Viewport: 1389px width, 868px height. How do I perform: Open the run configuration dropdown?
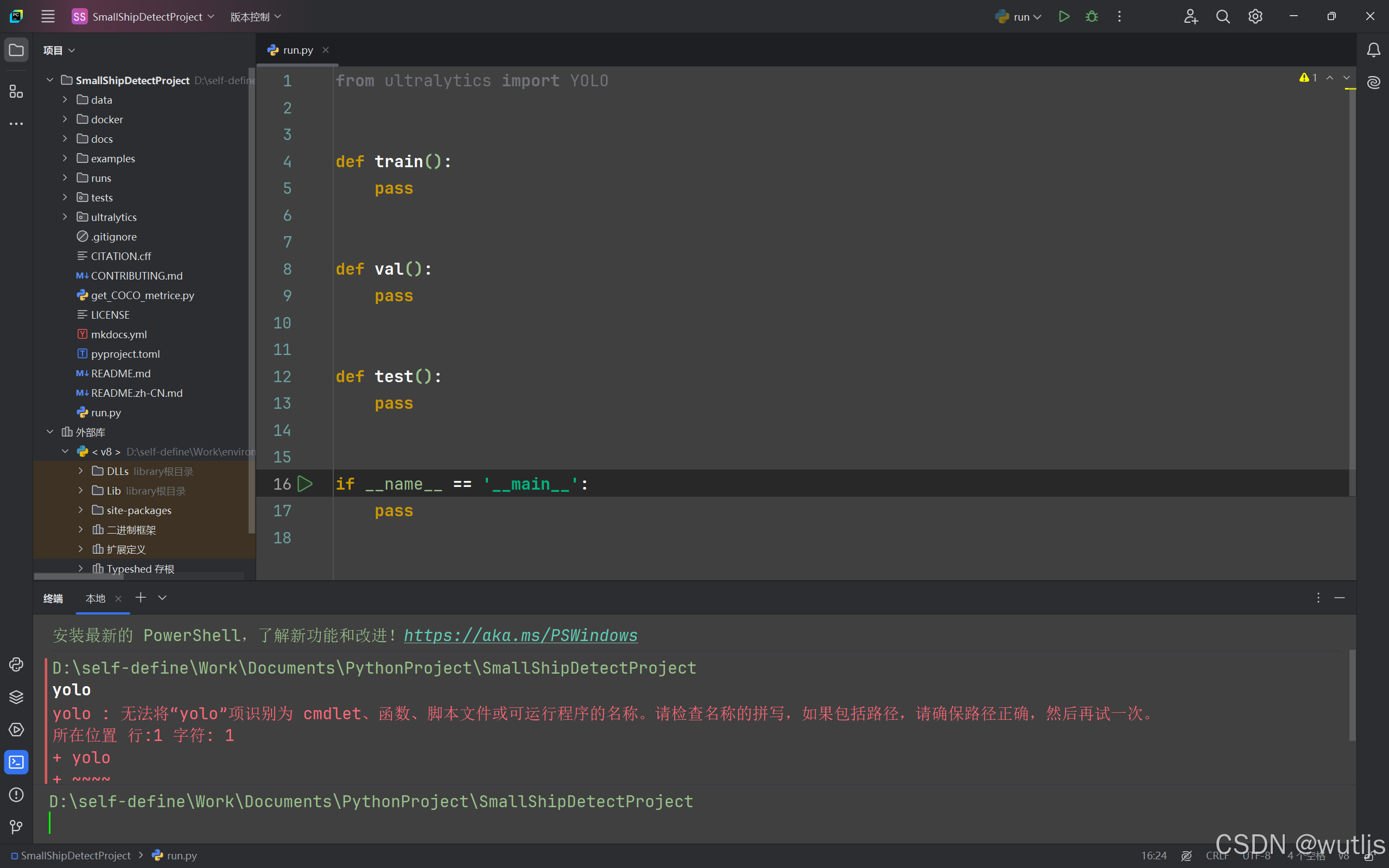coord(1021,17)
